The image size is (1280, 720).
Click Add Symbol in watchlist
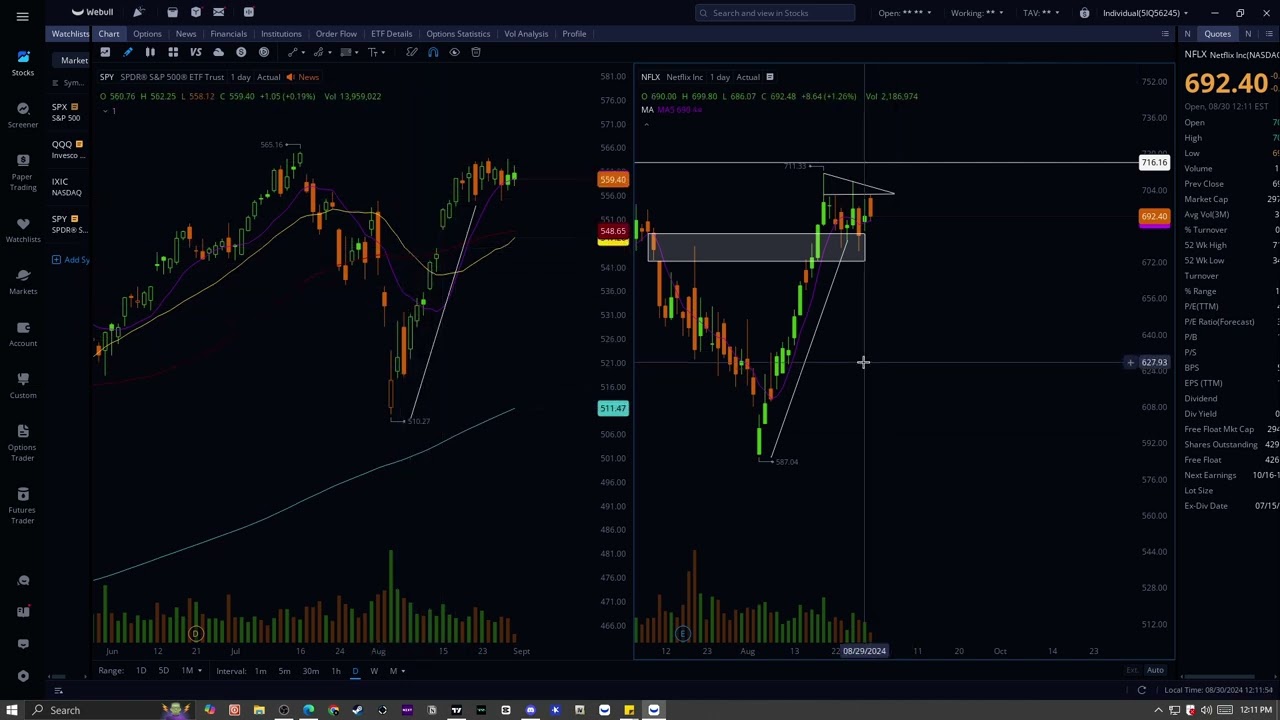[70, 260]
